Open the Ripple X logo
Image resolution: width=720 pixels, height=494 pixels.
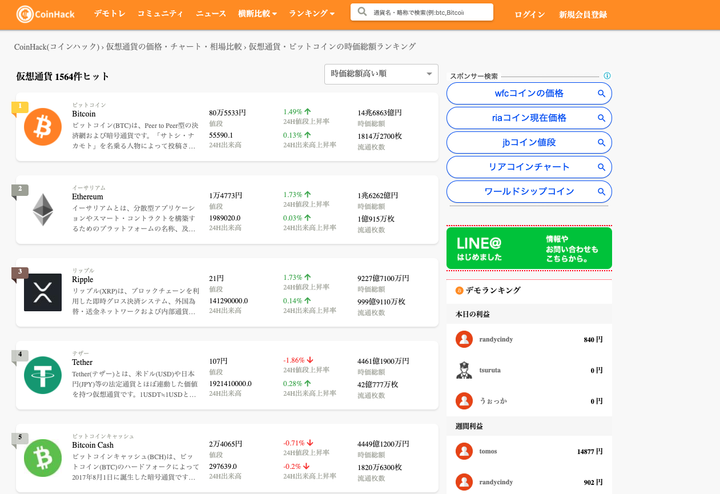43,292
